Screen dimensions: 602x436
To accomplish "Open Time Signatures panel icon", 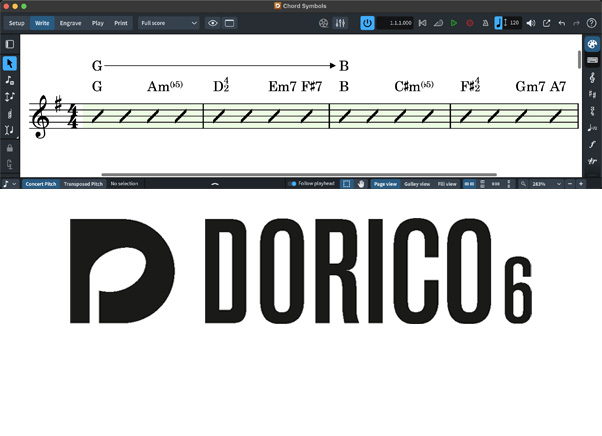I will tap(592, 111).
